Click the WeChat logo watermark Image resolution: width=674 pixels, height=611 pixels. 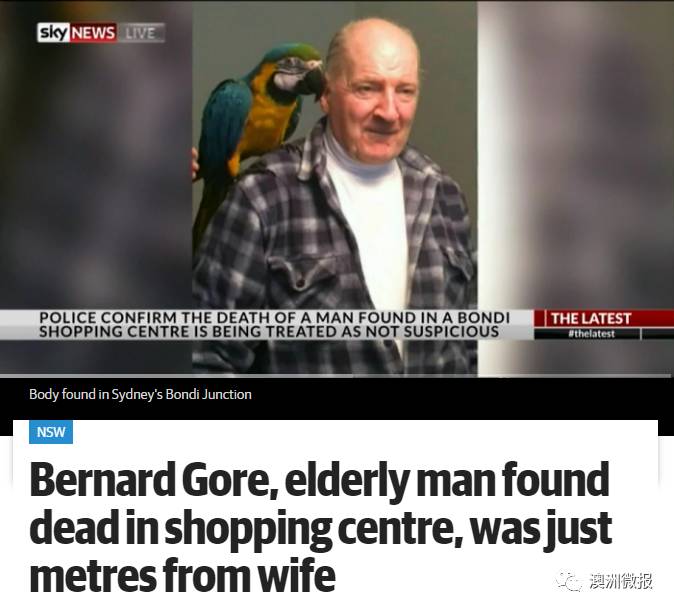[x=569, y=581]
